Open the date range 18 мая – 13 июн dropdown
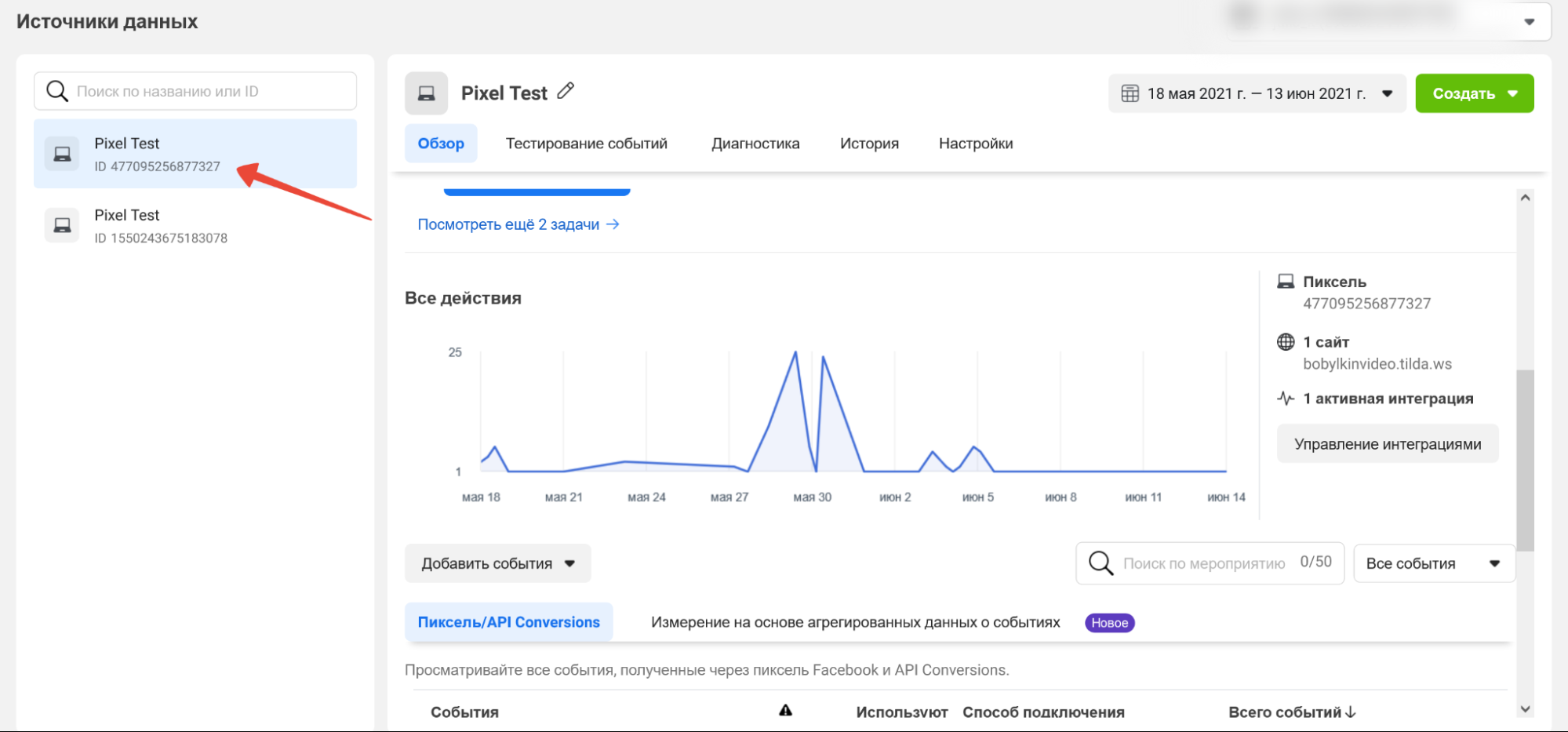The image size is (1568, 732). point(1257,93)
